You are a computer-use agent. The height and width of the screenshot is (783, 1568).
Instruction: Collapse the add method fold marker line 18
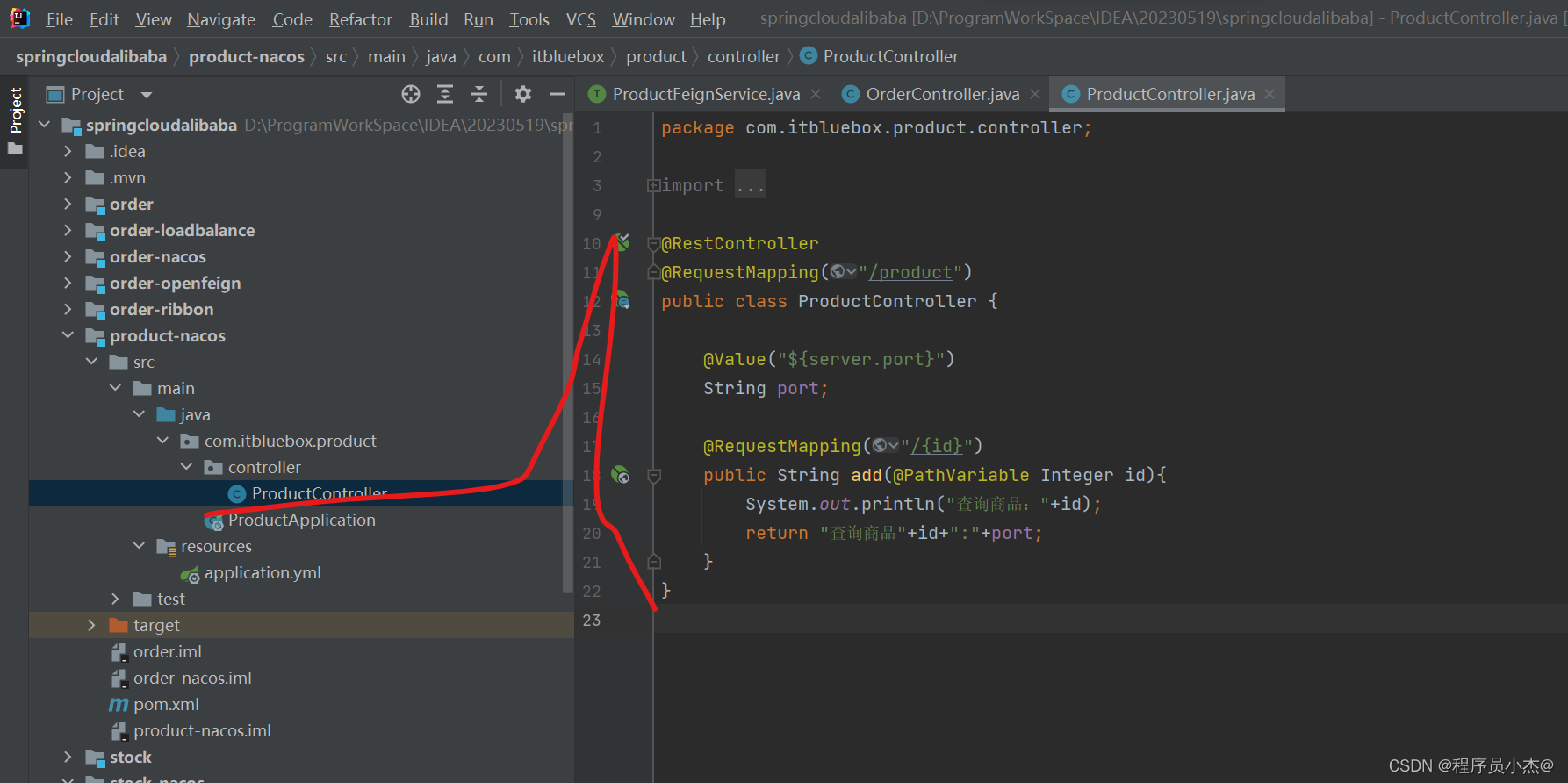tap(653, 475)
